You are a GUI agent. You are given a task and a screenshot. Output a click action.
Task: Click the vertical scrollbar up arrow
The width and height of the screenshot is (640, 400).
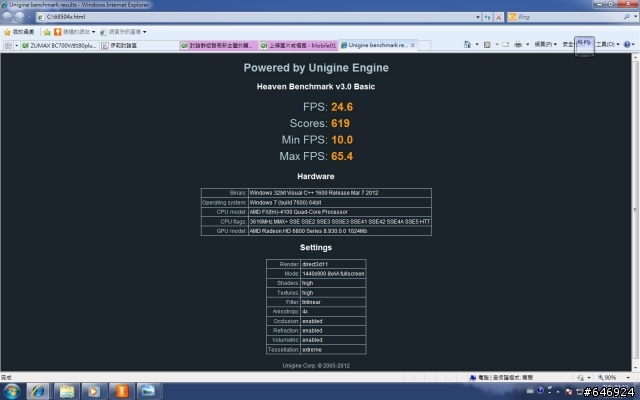(x=636, y=58)
